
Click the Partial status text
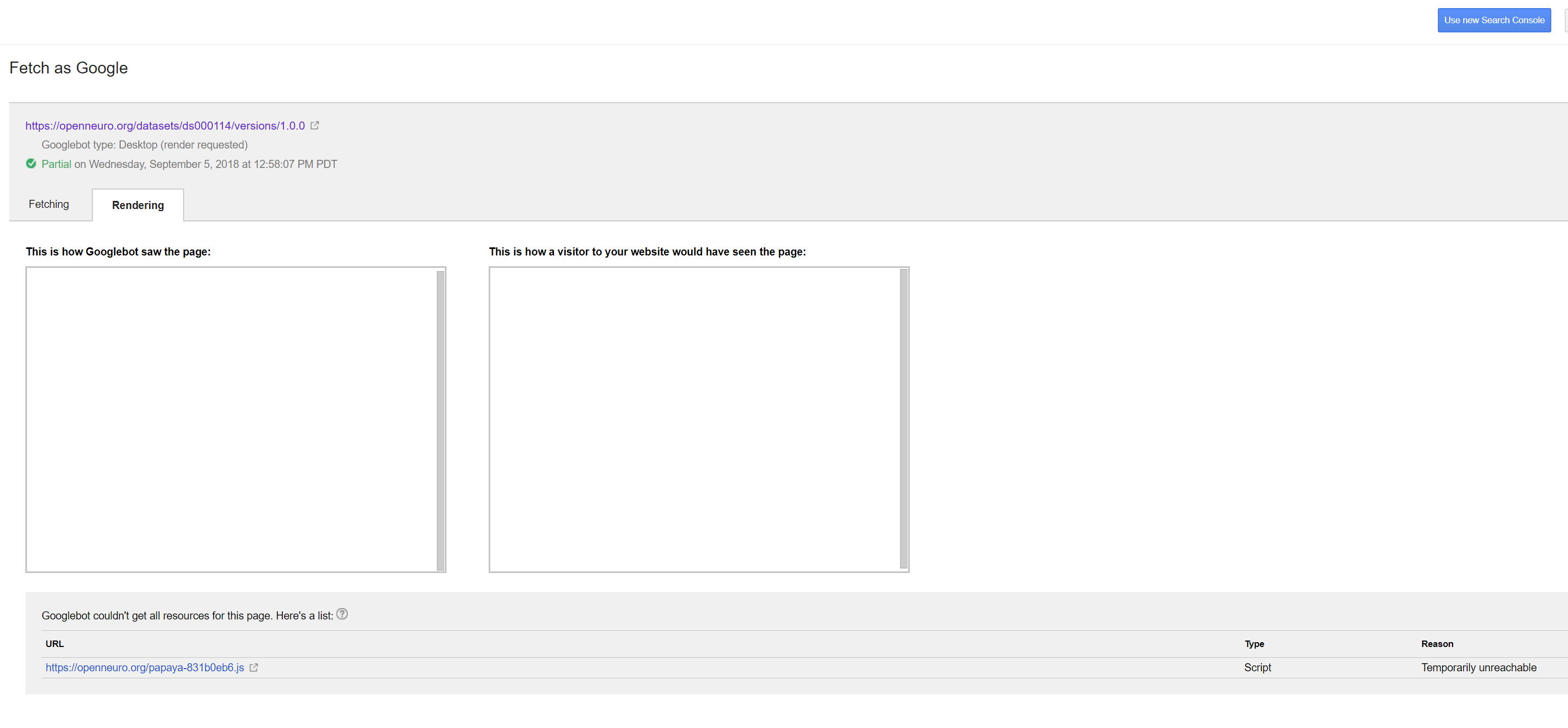click(x=57, y=163)
